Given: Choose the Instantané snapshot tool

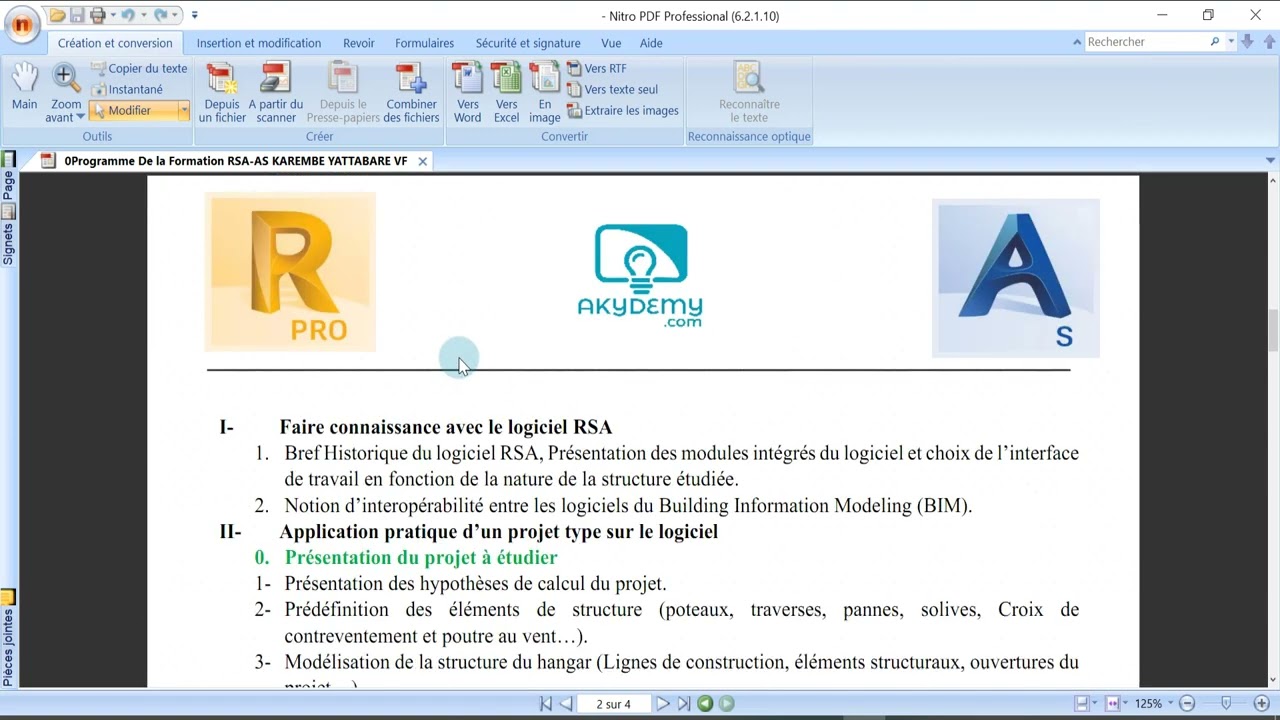Looking at the screenshot, I should [x=127, y=89].
